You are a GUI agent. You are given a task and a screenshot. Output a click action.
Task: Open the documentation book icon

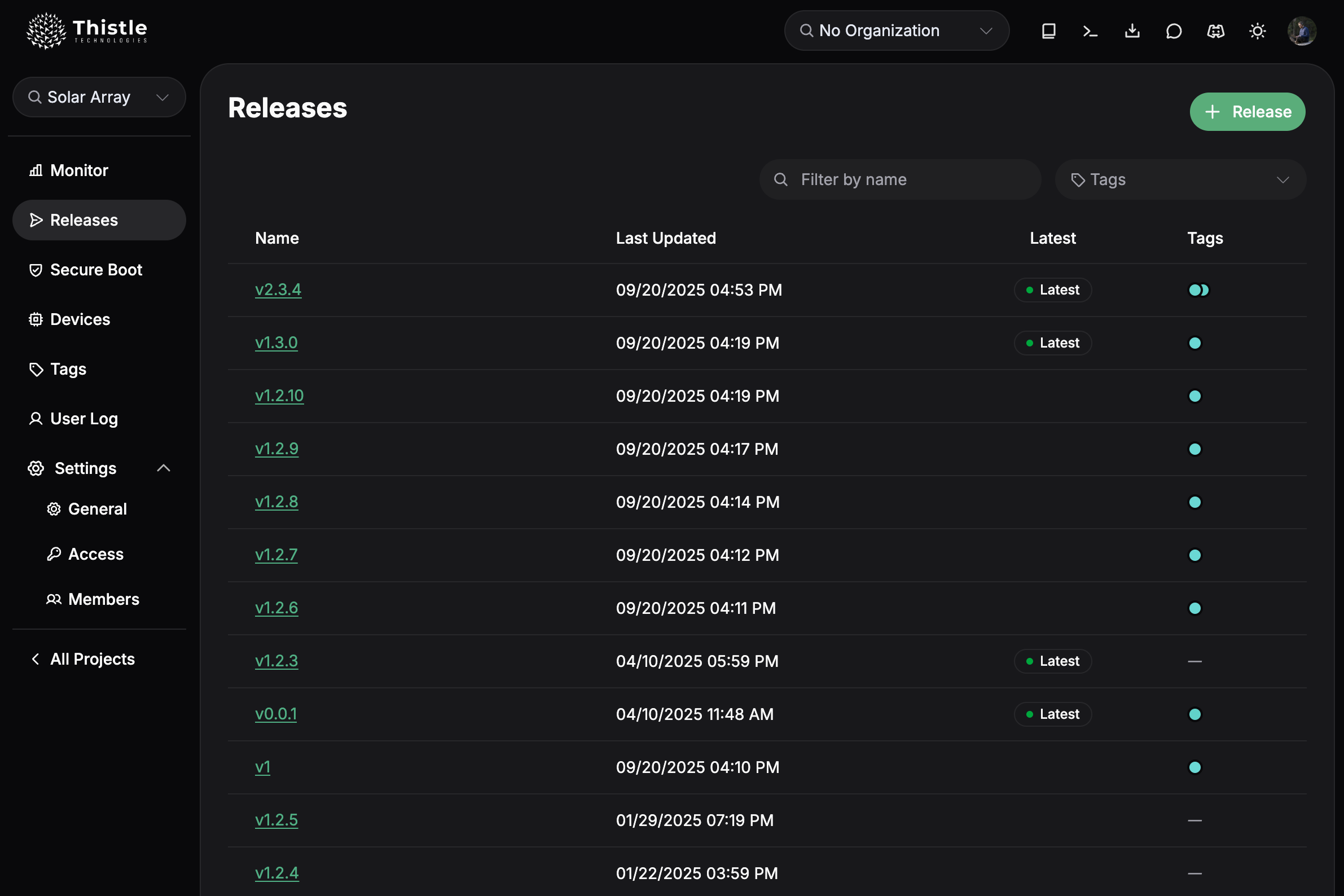1048,31
